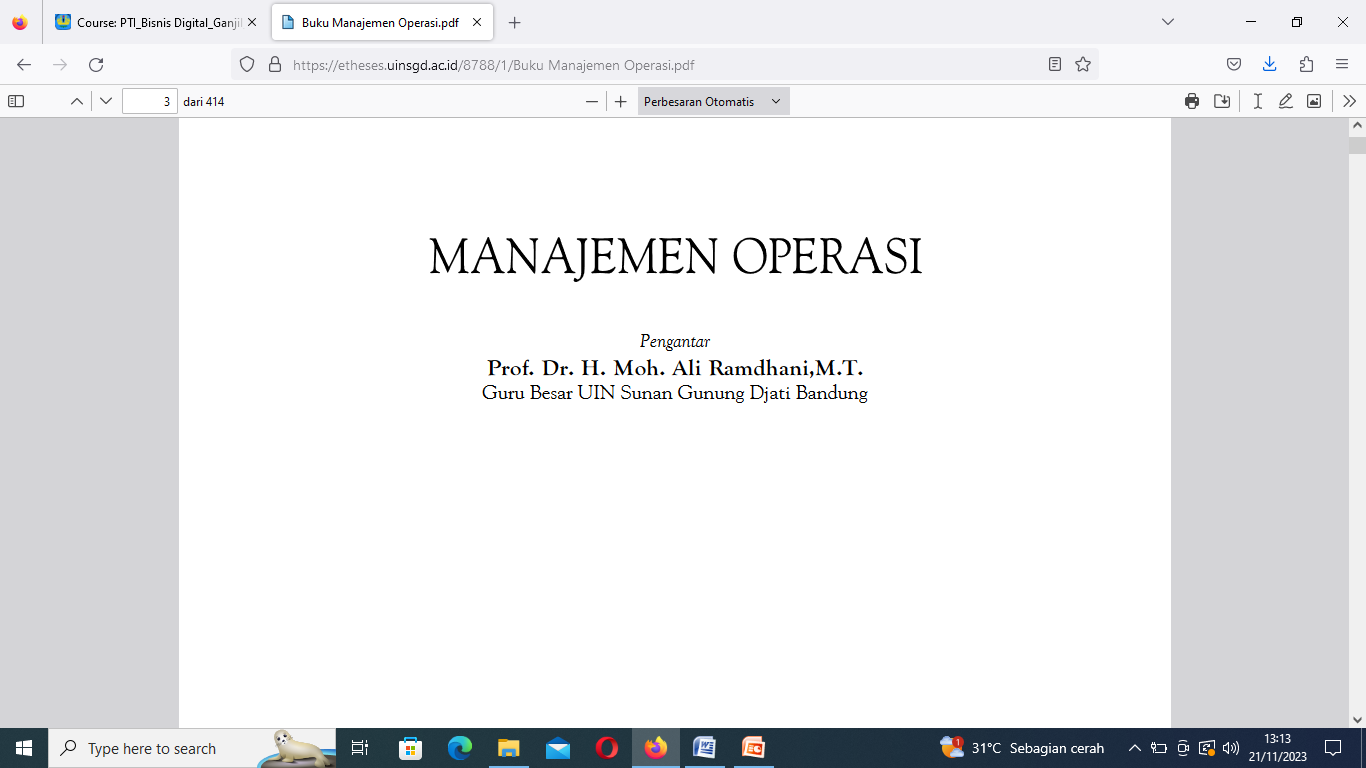Open a new browser tab
Image resolution: width=1366 pixels, height=768 pixels.
coord(515,22)
